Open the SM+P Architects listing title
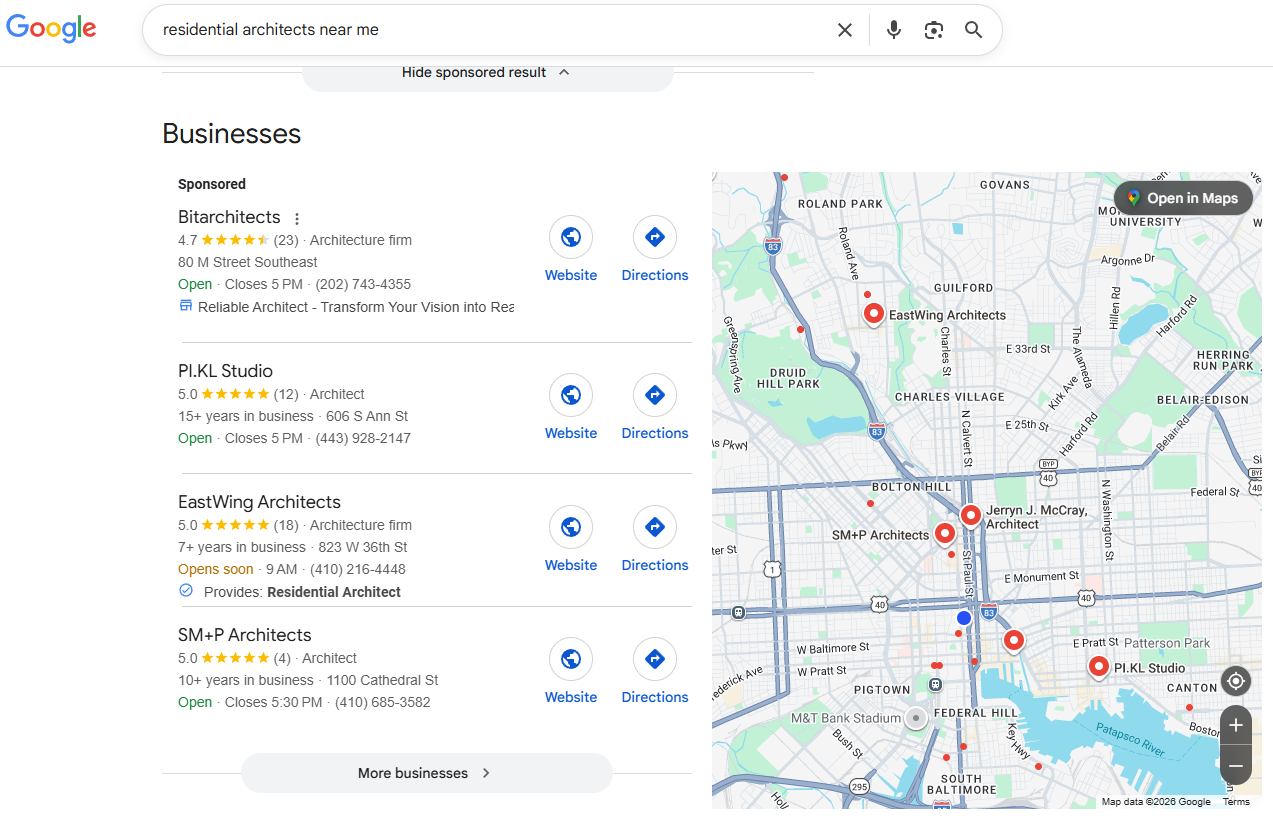Image resolution: width=1273 pixels, height=828 pixels. (x=245, y=635)
